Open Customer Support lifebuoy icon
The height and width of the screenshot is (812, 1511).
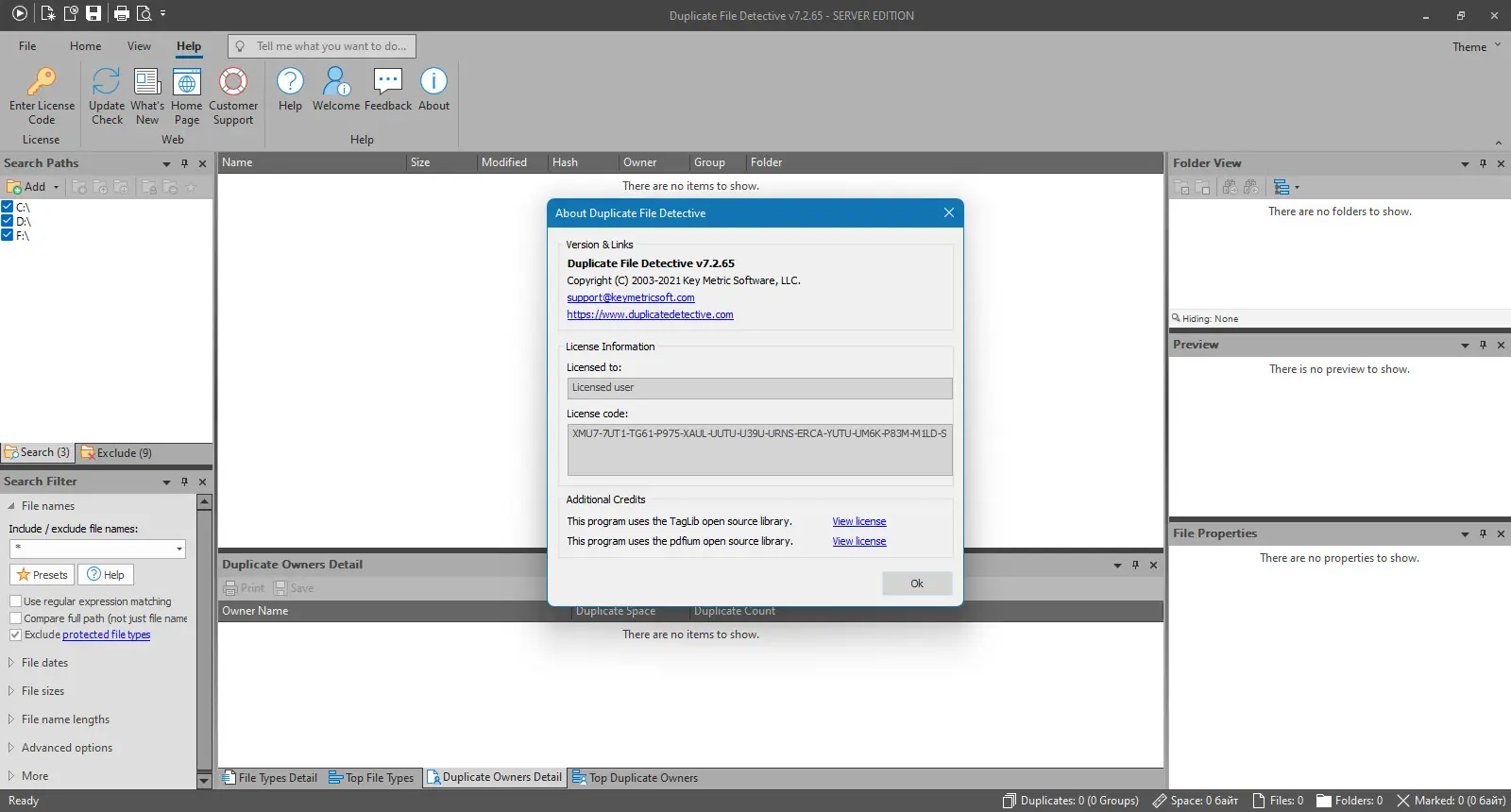[x=233, y=82]
